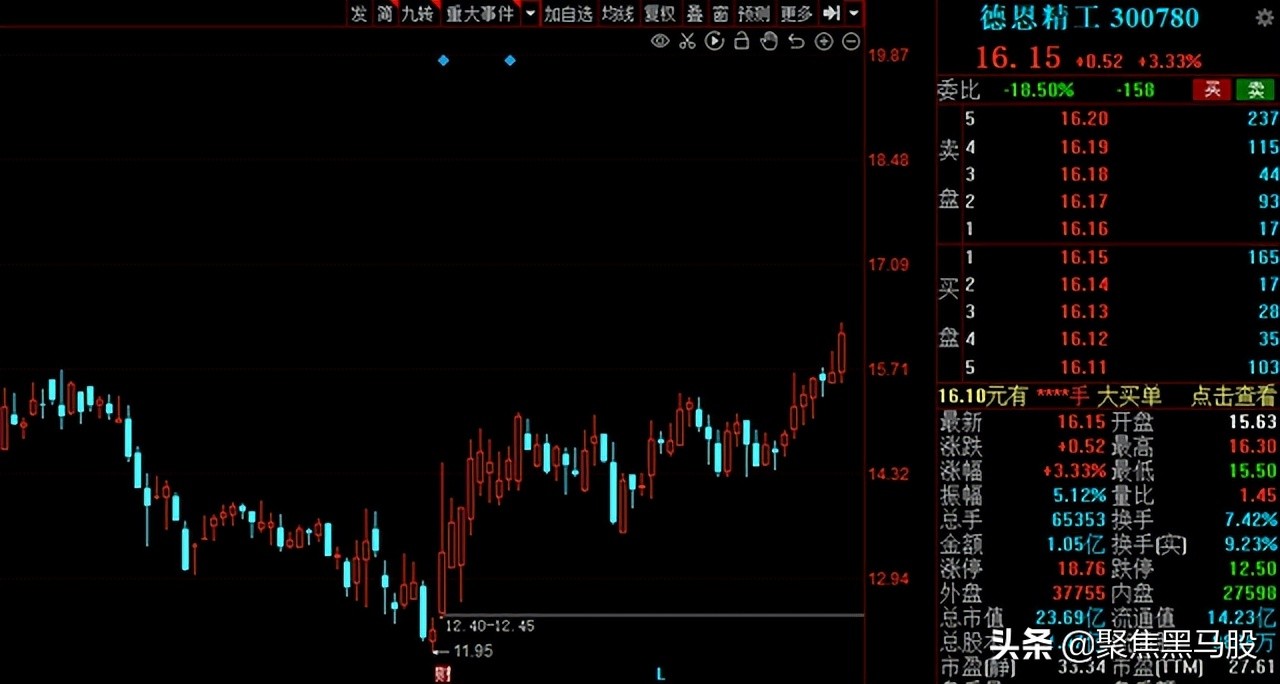Click the circular playback icon

[x=712, y=41]
